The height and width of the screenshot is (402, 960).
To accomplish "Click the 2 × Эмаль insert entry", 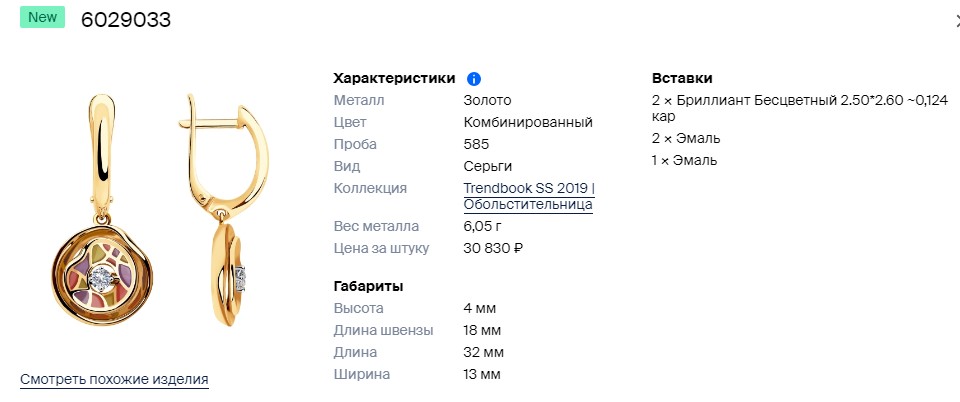I will tap(686, 138).
